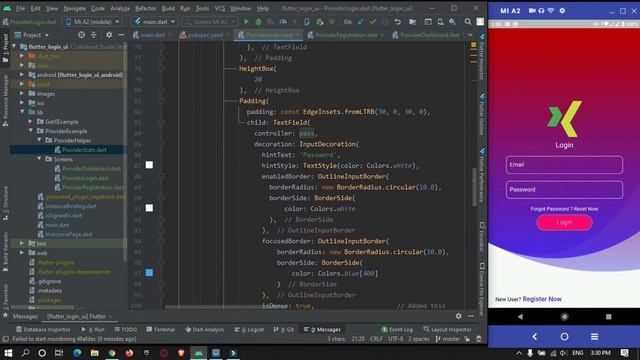
Task: Open Search Everywhere magnifier in toolbar
Action: (x=468, y=22)
